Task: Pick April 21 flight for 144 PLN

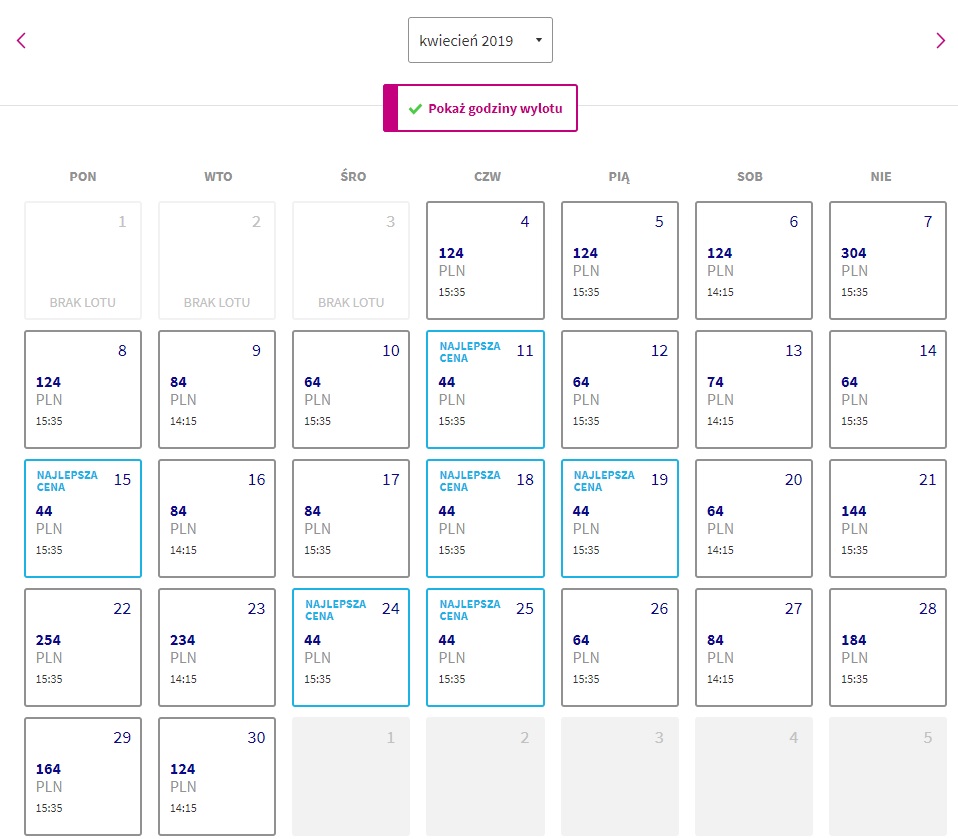Action: pos(888,518)
